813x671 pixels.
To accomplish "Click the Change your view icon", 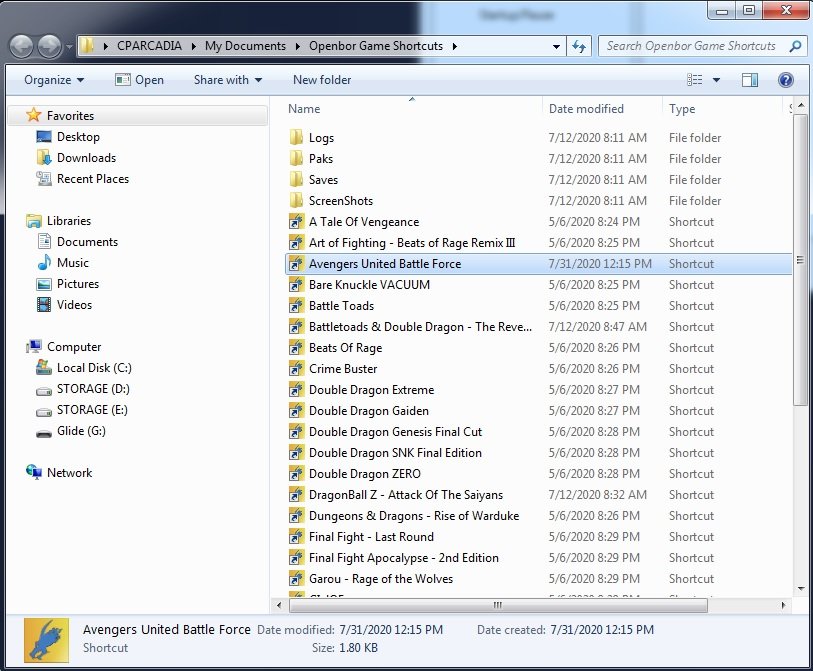I will click(695, 80).
